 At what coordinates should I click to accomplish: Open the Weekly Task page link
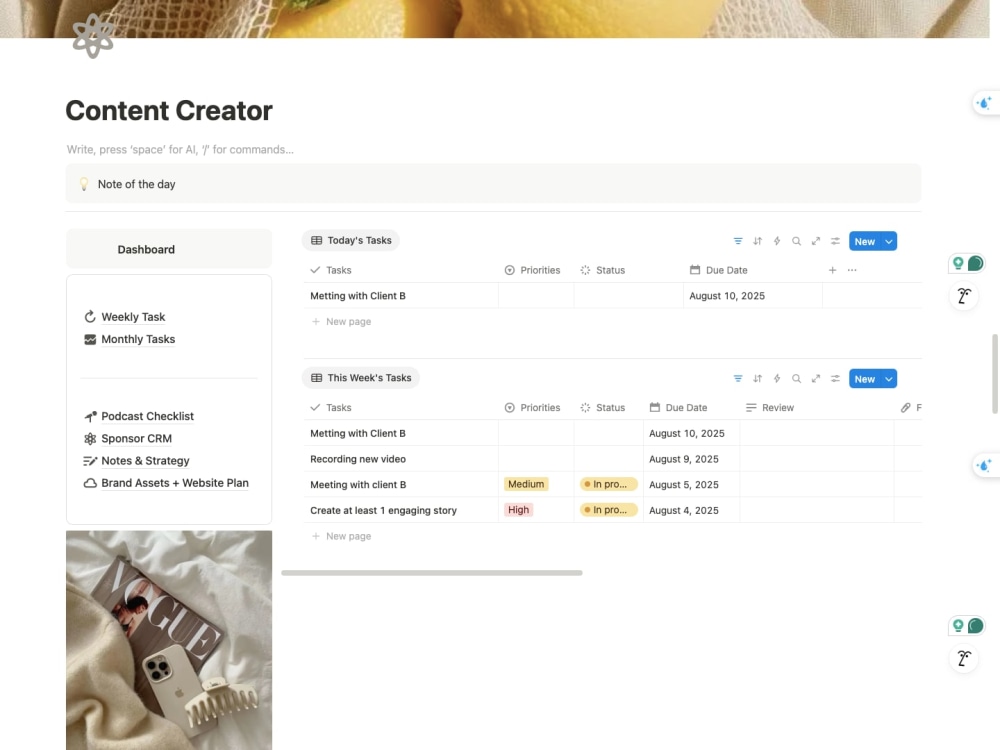[x=133, y=317]
